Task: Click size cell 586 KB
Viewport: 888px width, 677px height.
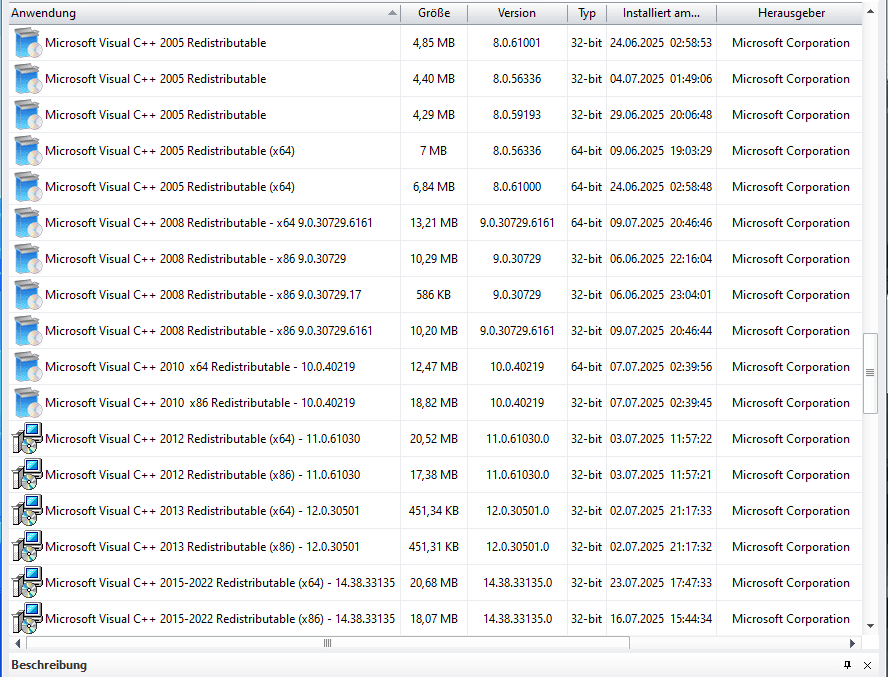Action: 434,295
